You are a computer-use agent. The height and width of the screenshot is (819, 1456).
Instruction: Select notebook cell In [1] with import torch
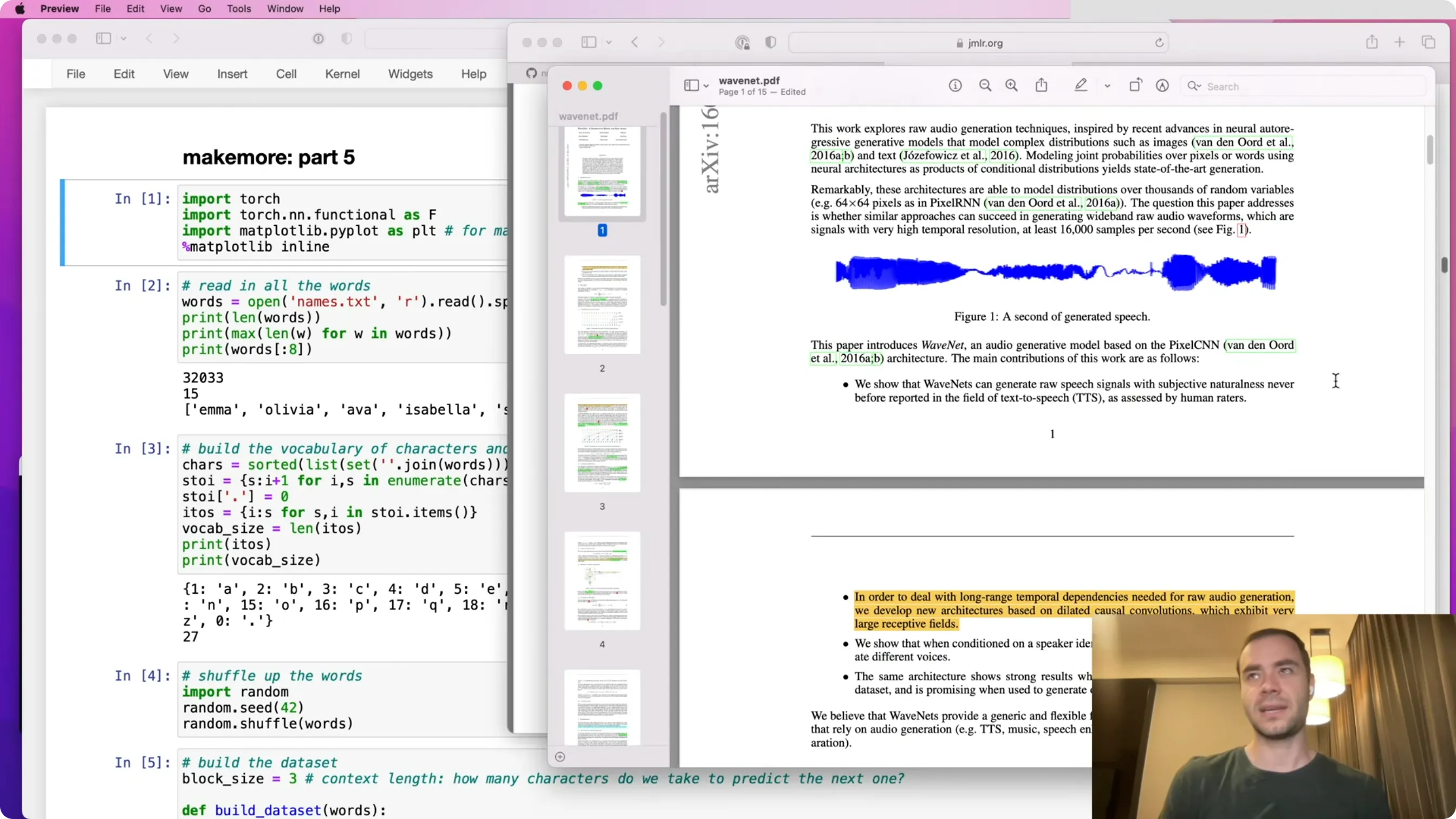click(343, 223)
